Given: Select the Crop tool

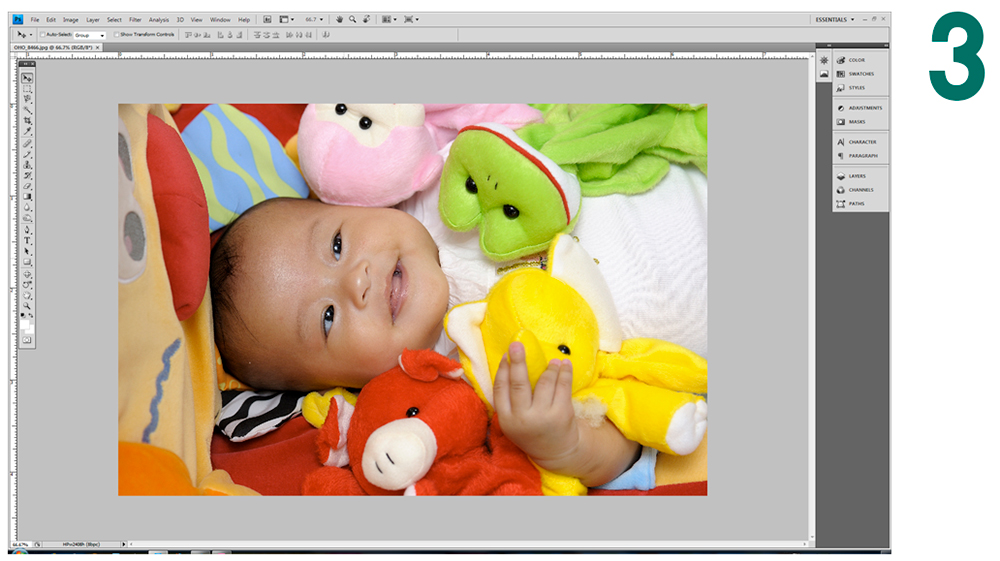Looking at the screenshot, I should (x=27, y=121).
